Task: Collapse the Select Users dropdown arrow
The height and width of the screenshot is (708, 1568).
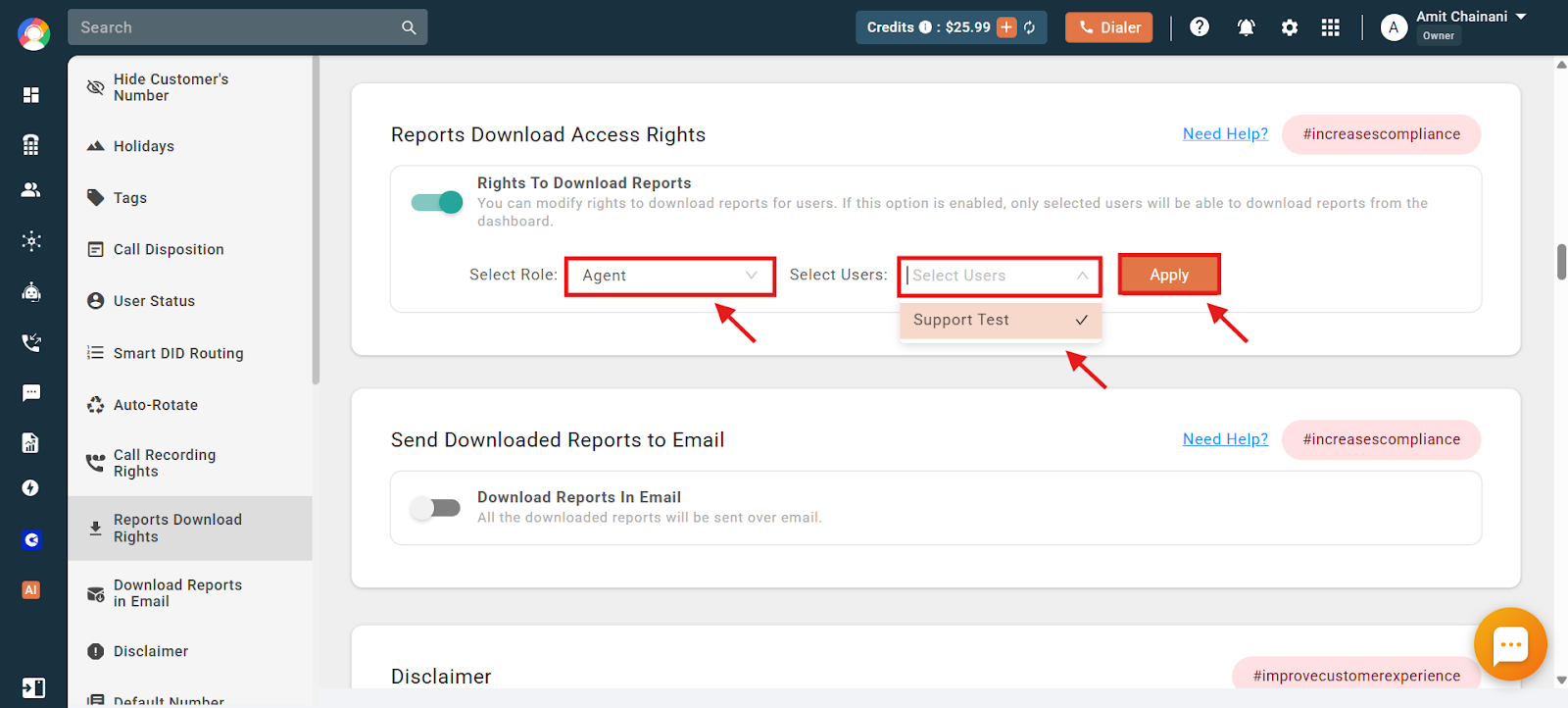Action: (x=1082, y=276)
